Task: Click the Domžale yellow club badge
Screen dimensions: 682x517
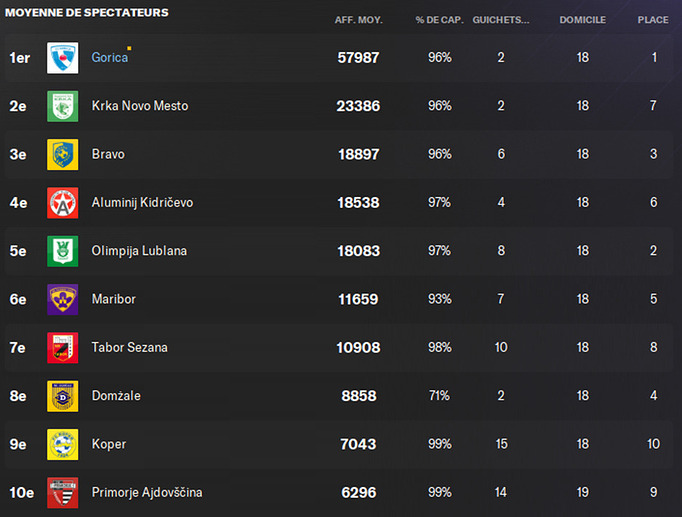Action: 63,396
